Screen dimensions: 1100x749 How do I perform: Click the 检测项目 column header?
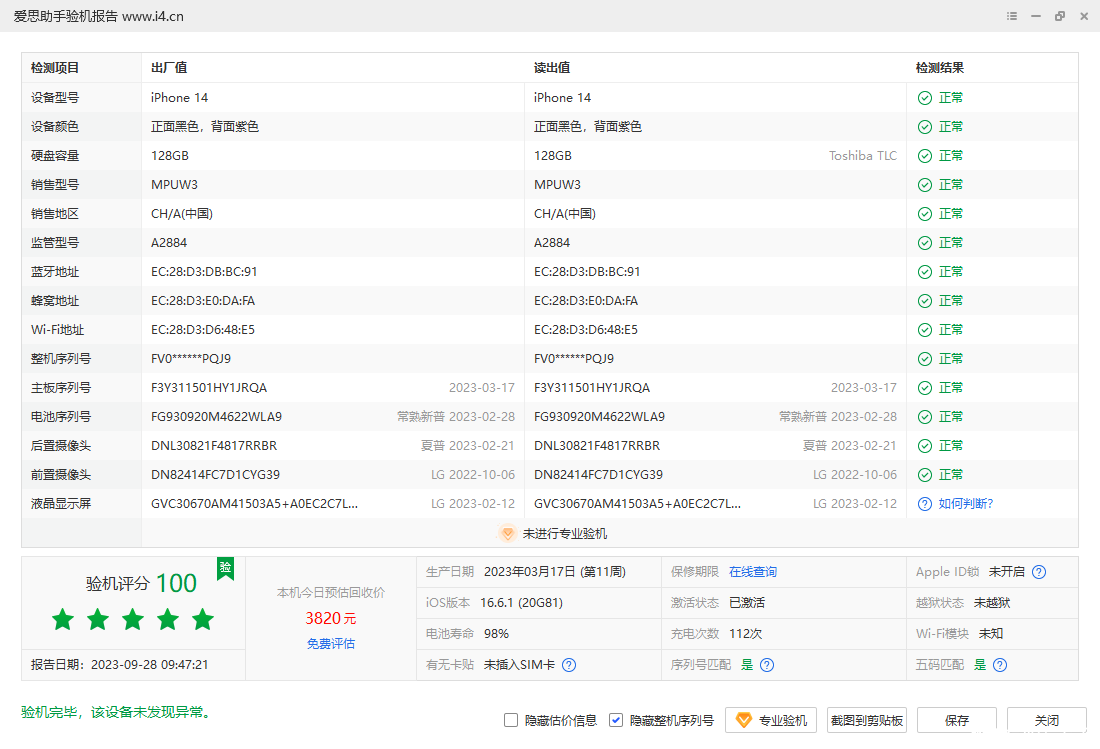click(55, 68)
